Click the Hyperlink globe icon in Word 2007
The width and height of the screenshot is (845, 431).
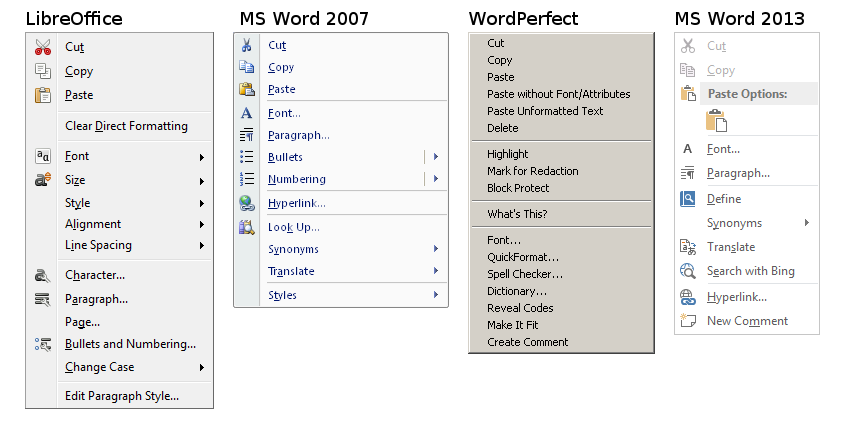(247, 203)
